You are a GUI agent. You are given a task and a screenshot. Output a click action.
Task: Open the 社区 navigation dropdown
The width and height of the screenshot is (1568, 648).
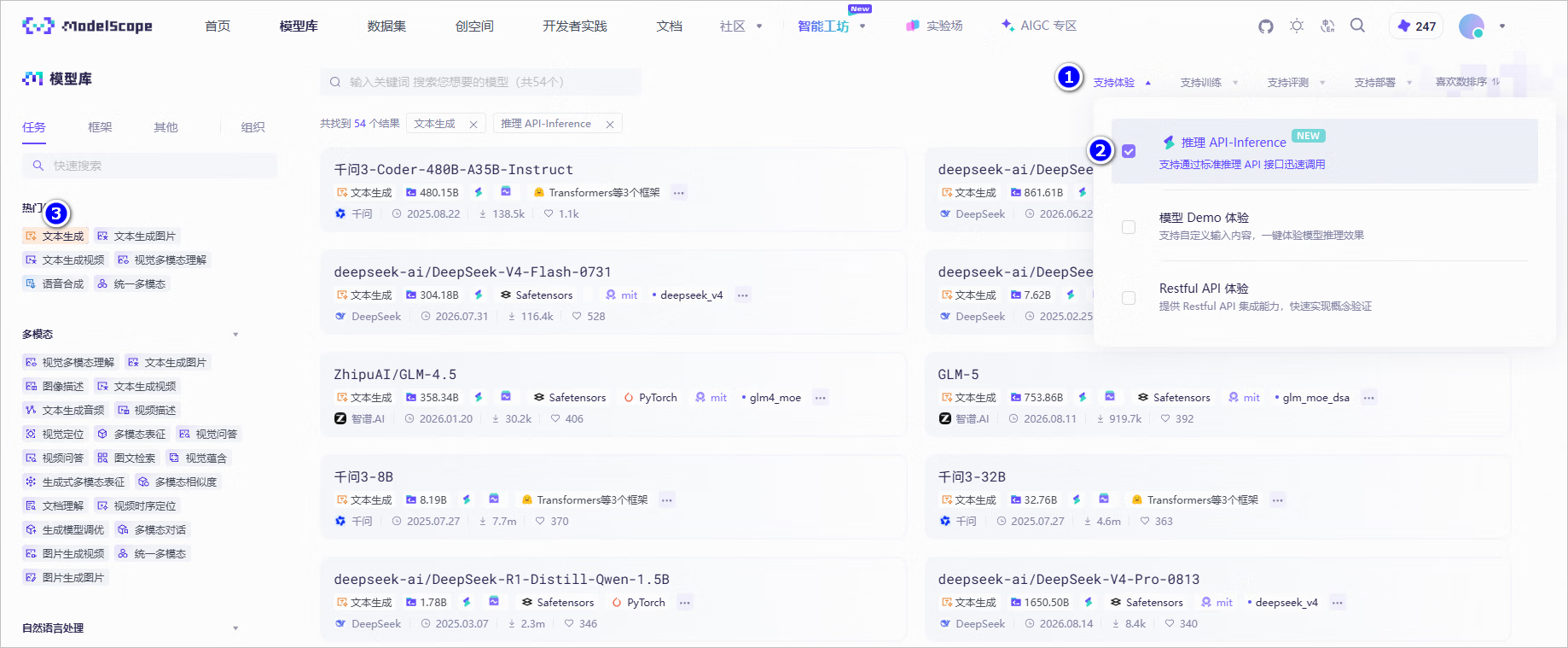pos(741,26)
